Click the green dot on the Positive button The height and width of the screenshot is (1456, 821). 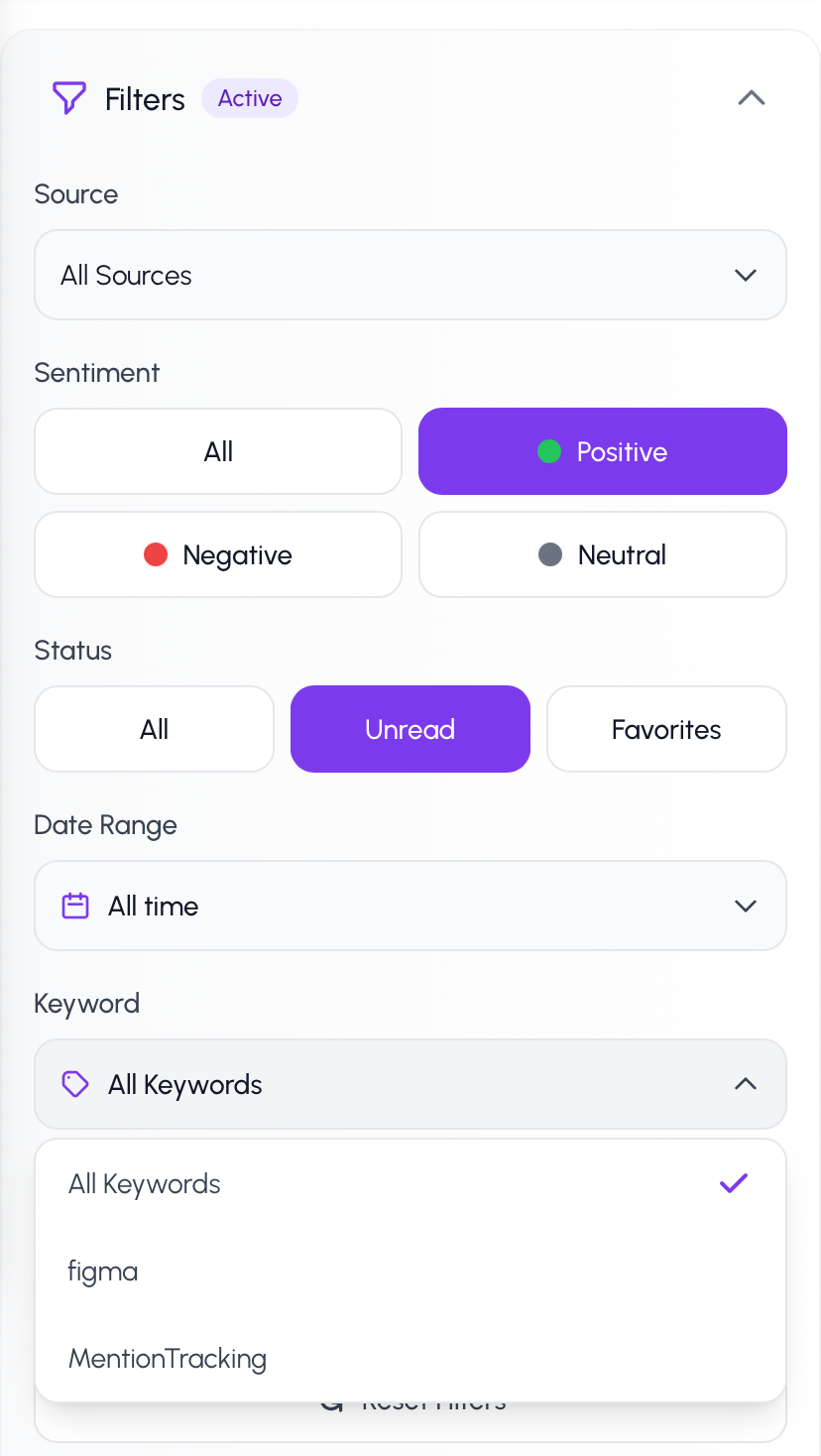coord(551,451)
